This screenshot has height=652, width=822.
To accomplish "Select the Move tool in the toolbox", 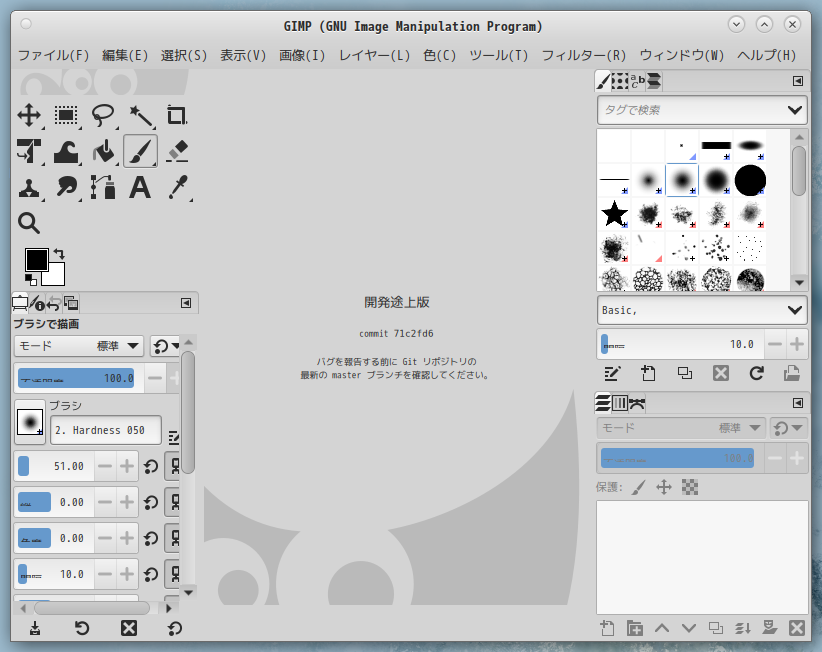I will pyautogui.click(x=29, y=115).
